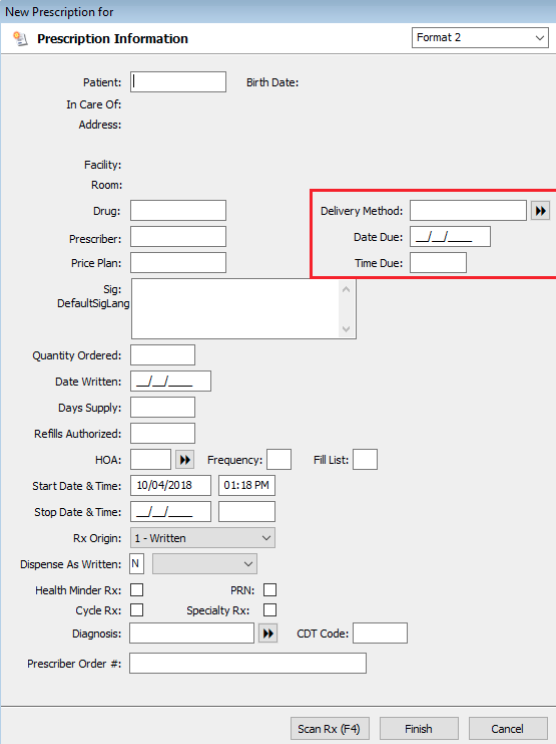Click the Sig box scroll down arrow

click(346, 329)
